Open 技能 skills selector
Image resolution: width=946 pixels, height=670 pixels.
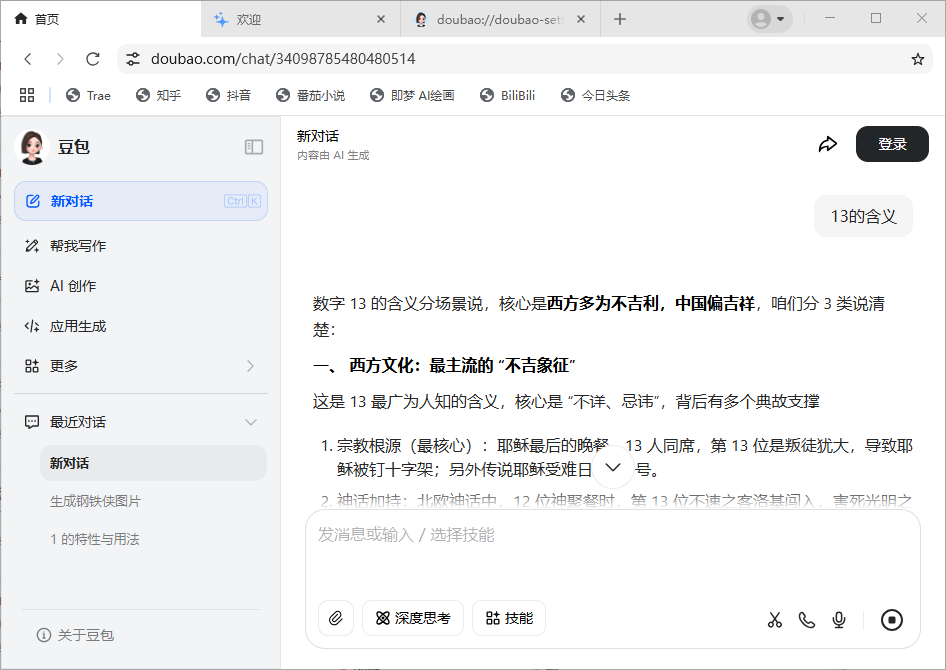point(509,618)
